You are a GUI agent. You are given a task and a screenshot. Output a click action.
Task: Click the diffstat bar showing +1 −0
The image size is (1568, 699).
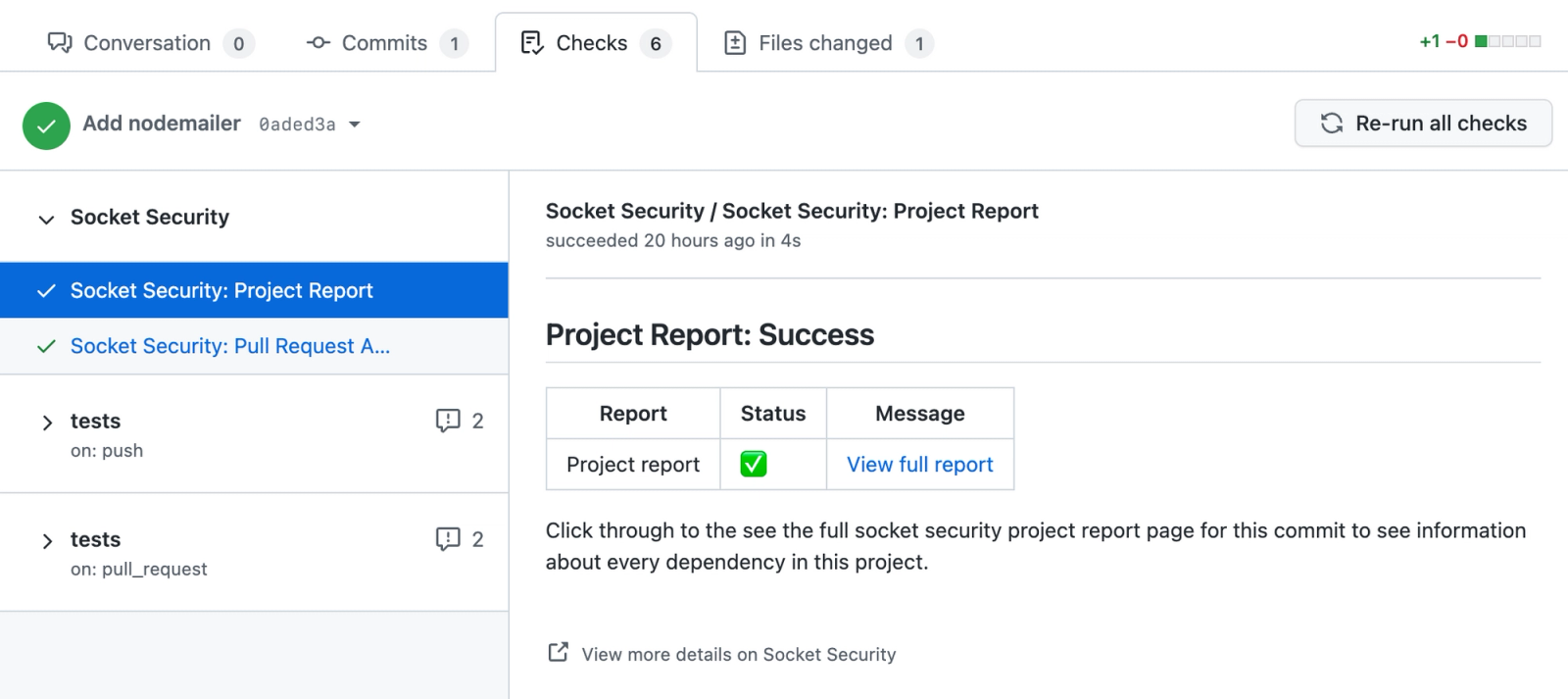click(1508, 41)
